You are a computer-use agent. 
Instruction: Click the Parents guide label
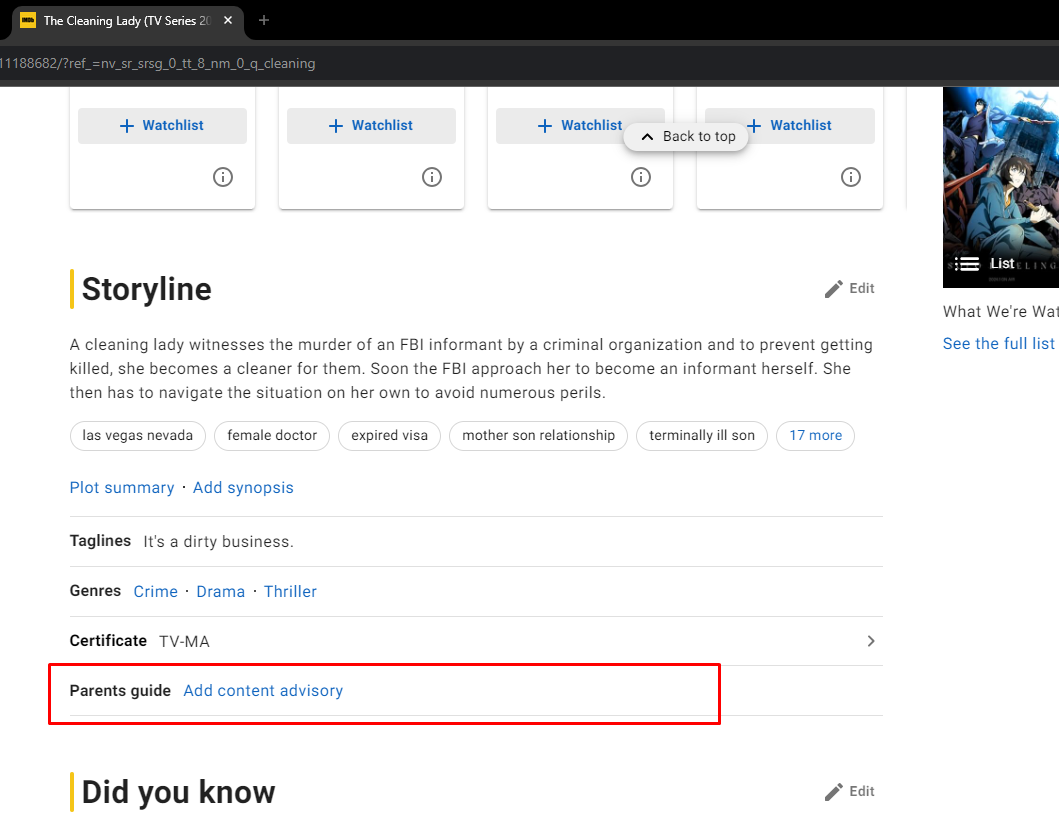point(120,691)
